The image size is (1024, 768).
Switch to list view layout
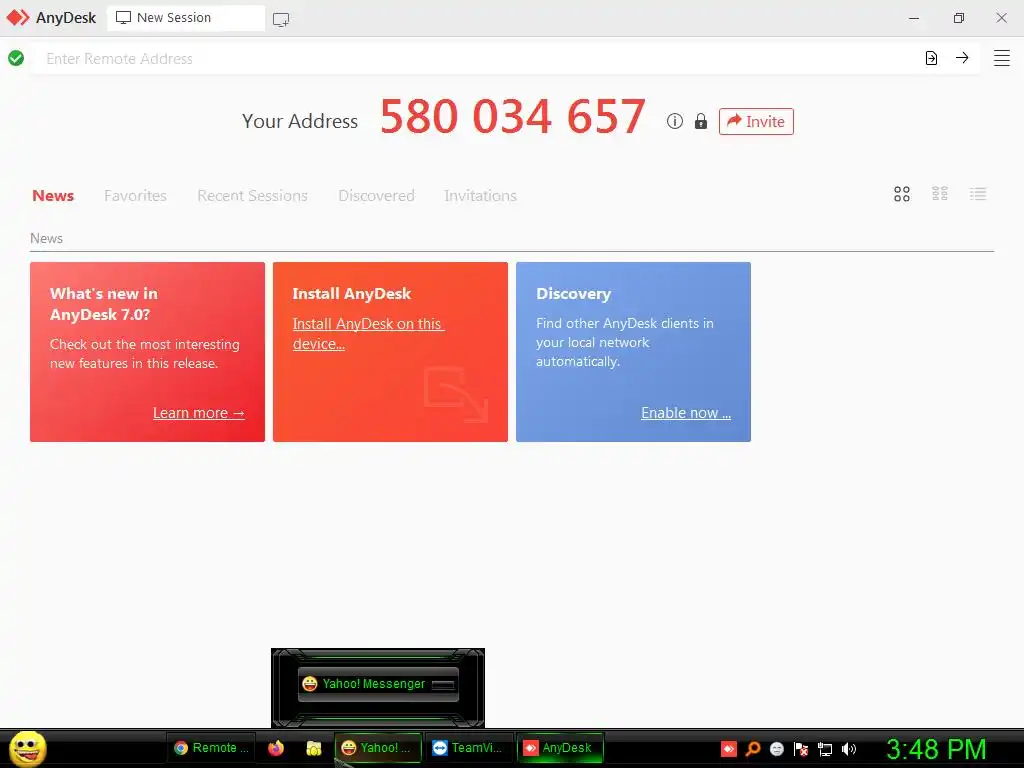[978, 194]
